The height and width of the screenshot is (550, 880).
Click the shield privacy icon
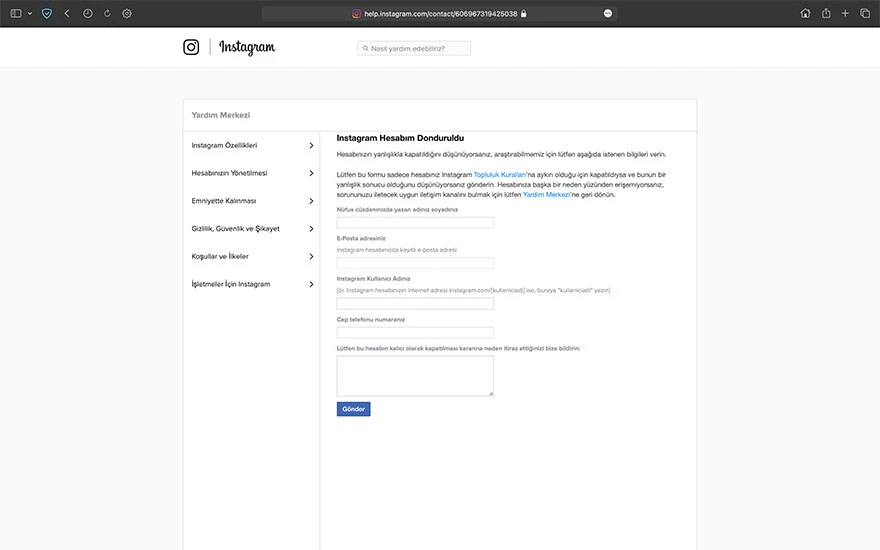[47, 13]
